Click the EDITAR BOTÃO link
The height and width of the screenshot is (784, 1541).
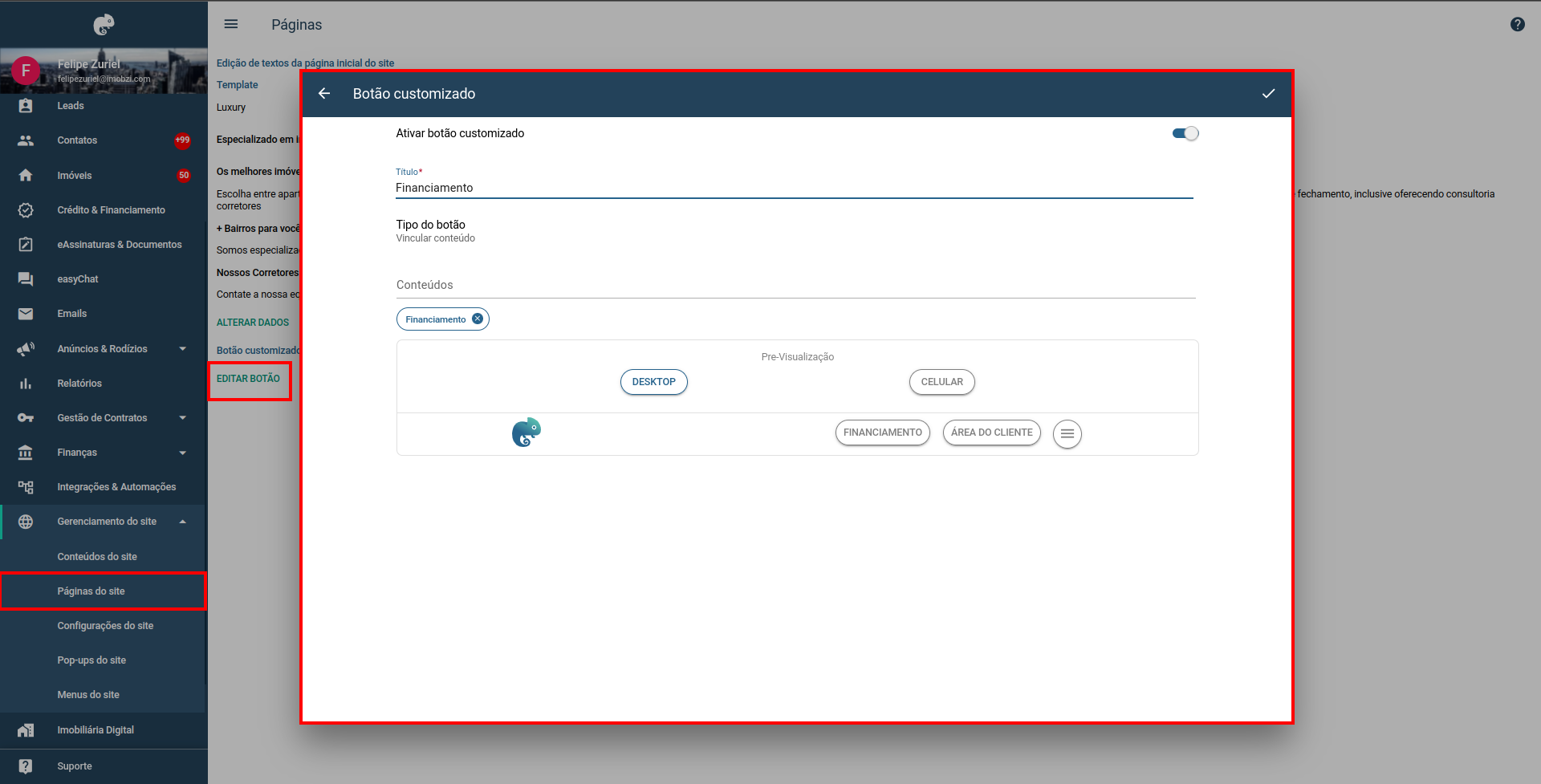tap(249, 379)
